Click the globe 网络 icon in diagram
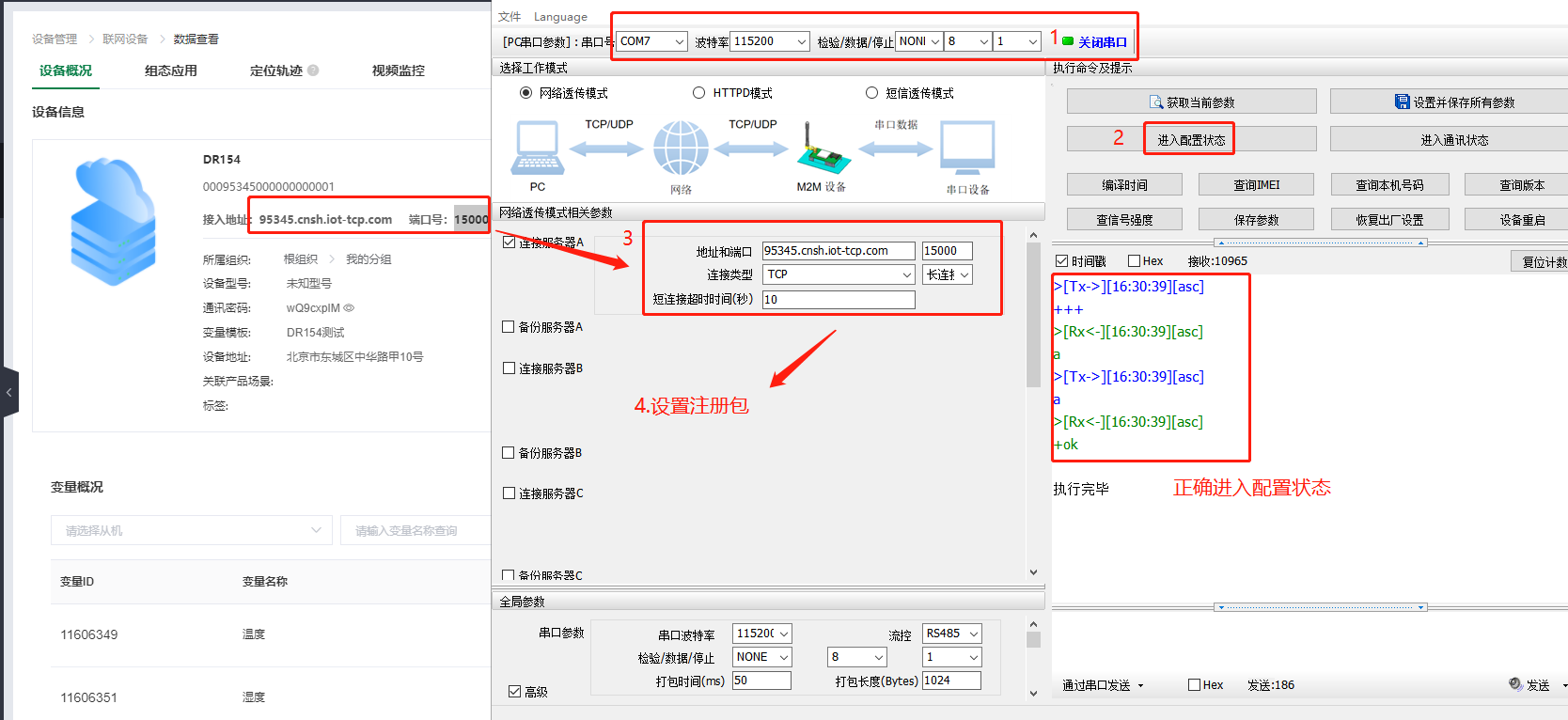 pos(681,149)
